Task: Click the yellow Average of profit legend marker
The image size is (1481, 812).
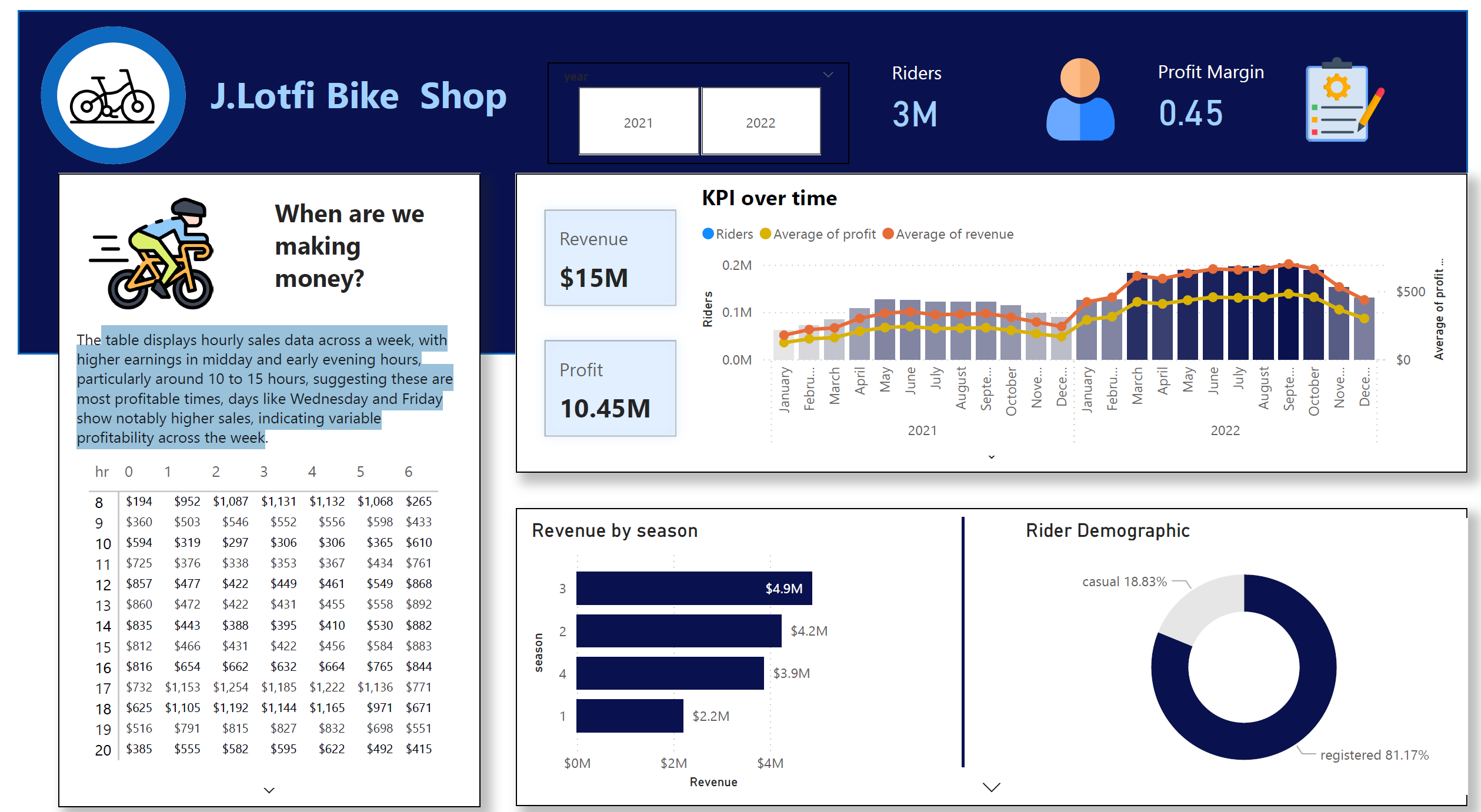Action: (765, 234)
